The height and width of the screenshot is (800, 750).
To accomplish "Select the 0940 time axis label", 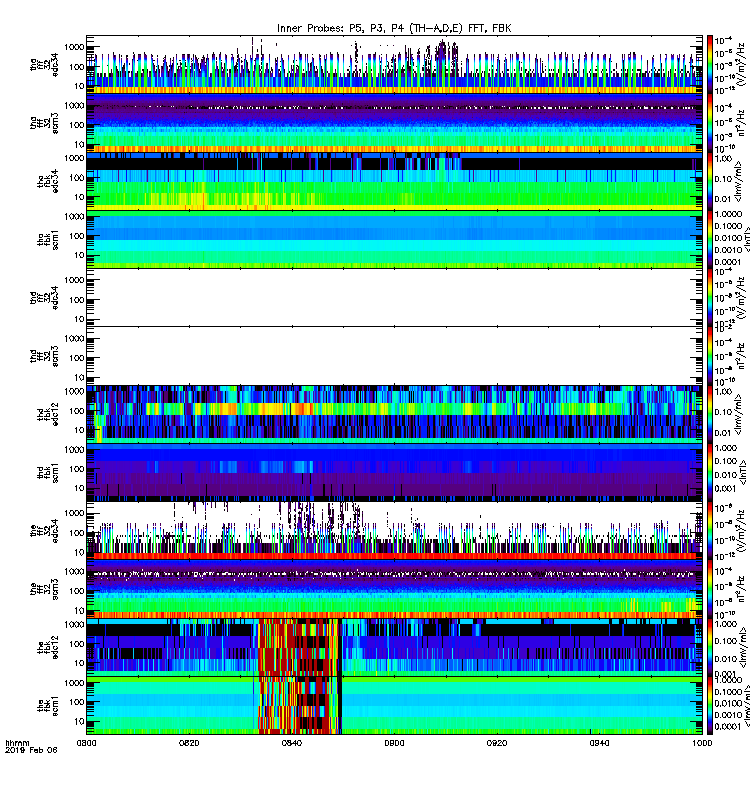I will pos(599,743).
